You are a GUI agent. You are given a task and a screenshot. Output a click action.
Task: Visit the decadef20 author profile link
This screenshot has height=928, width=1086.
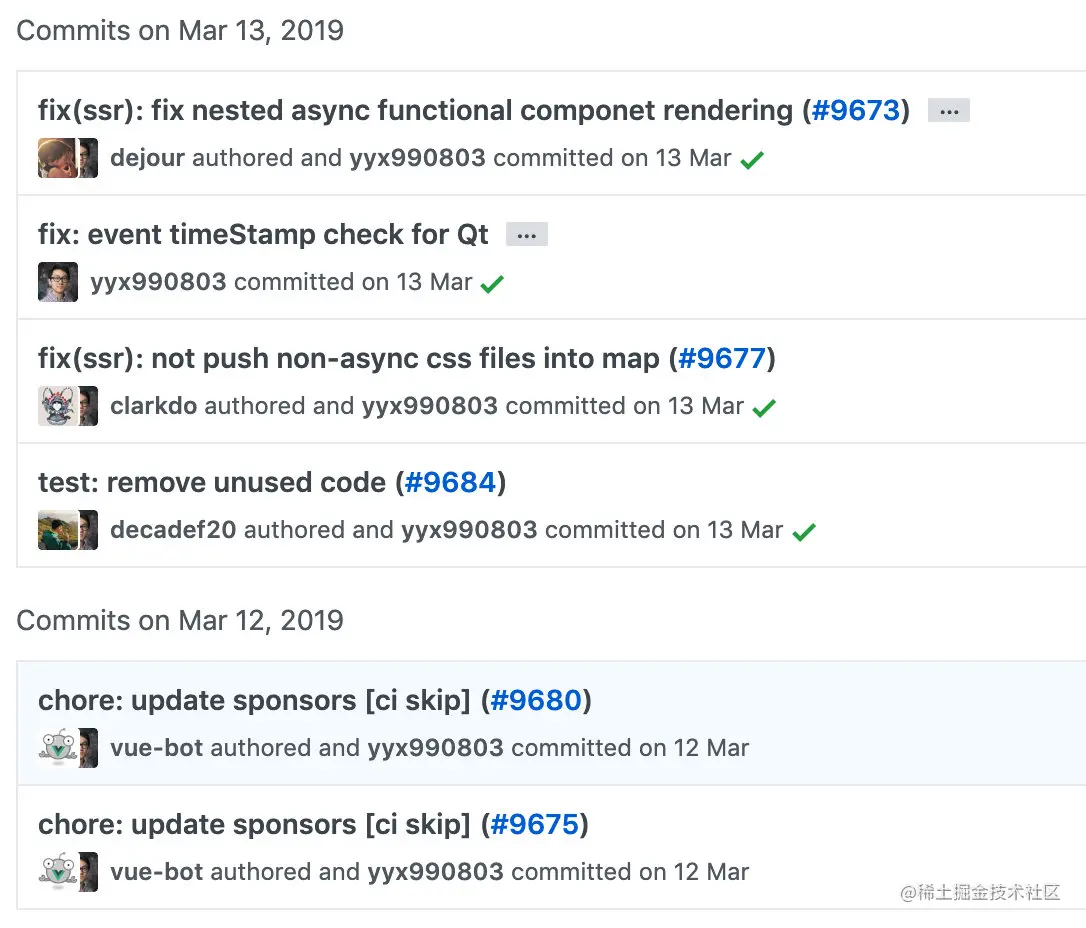(x=173, y=530)
